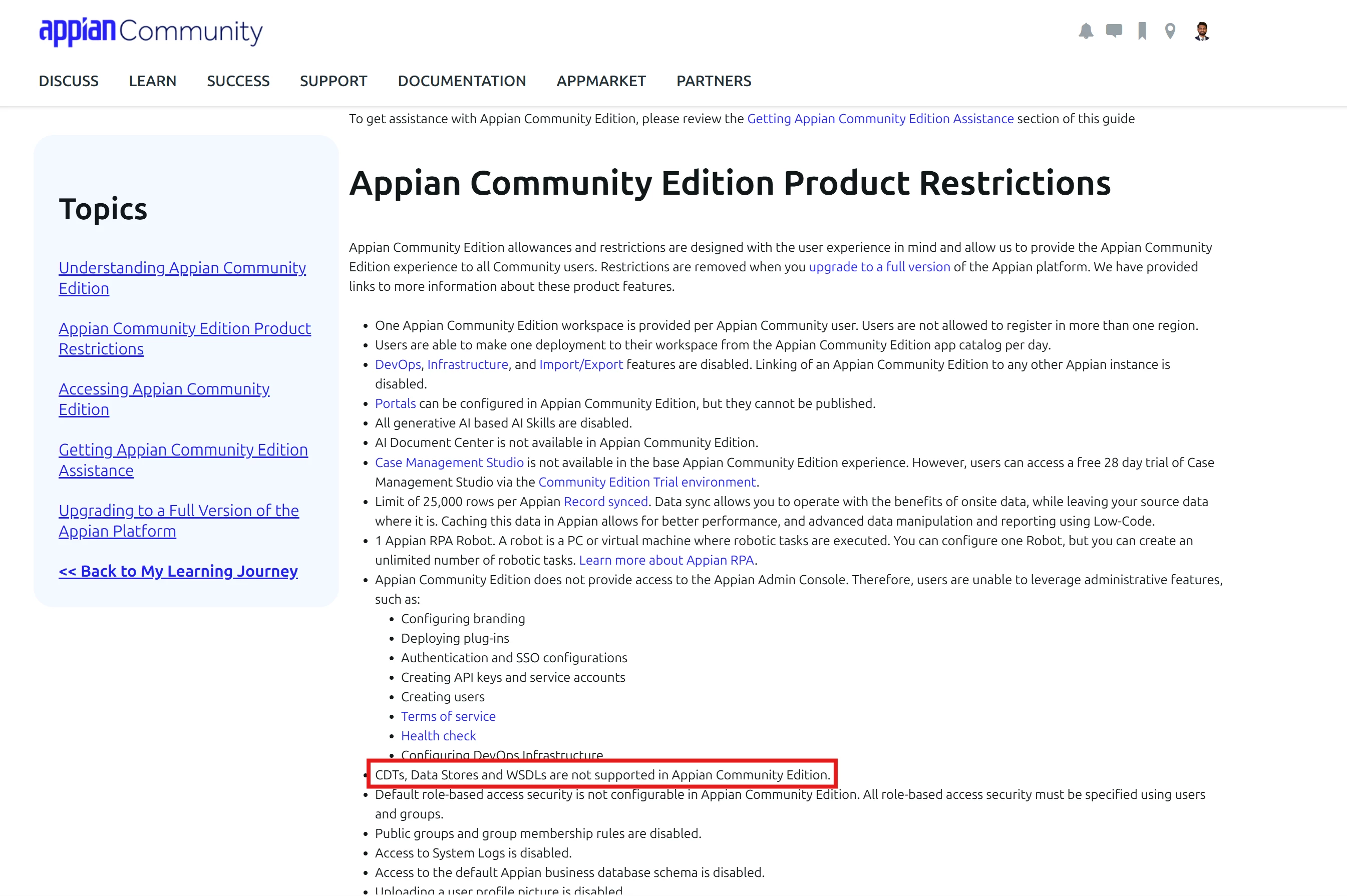Click text 'Authentication and SSO configurations'
This screenshot has height=896, width=1347.
point(514,658)
